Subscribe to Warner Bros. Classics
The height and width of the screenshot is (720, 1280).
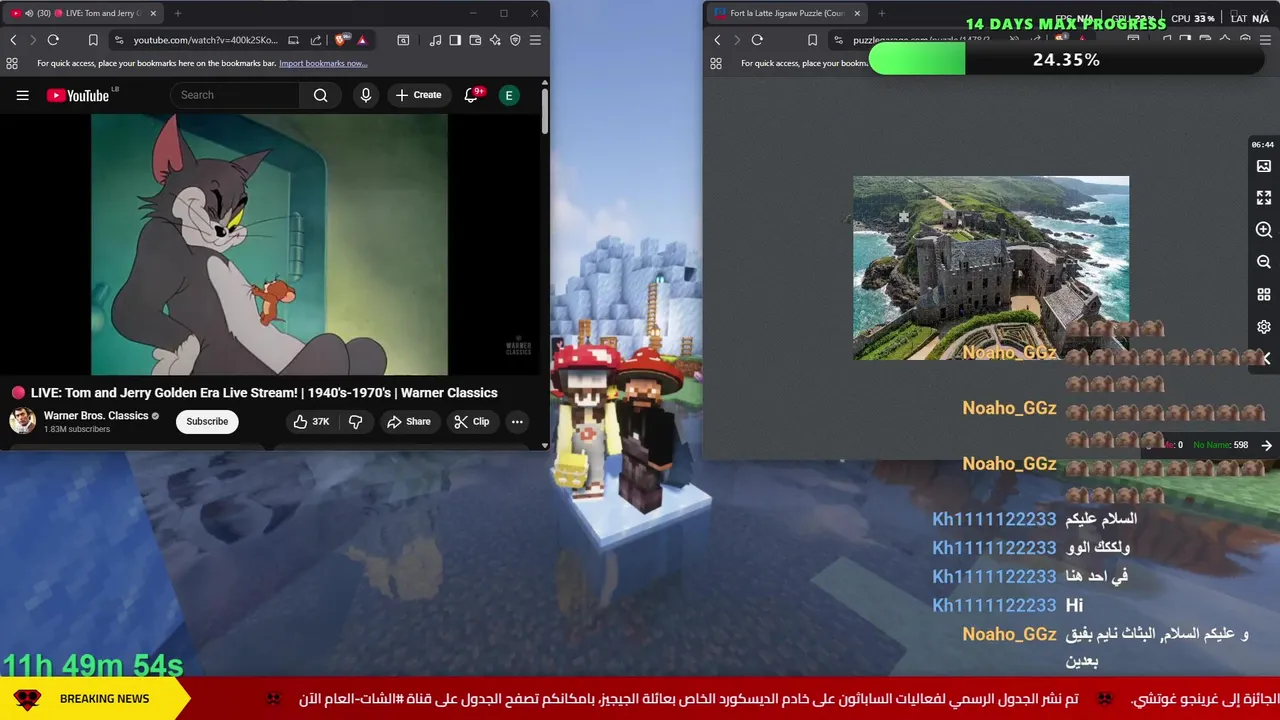tap(207, 421)
